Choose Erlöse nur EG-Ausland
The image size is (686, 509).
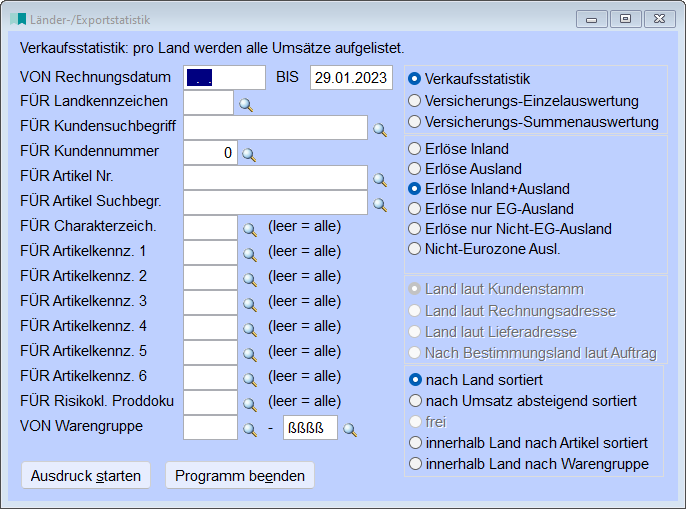coord(491,209)
